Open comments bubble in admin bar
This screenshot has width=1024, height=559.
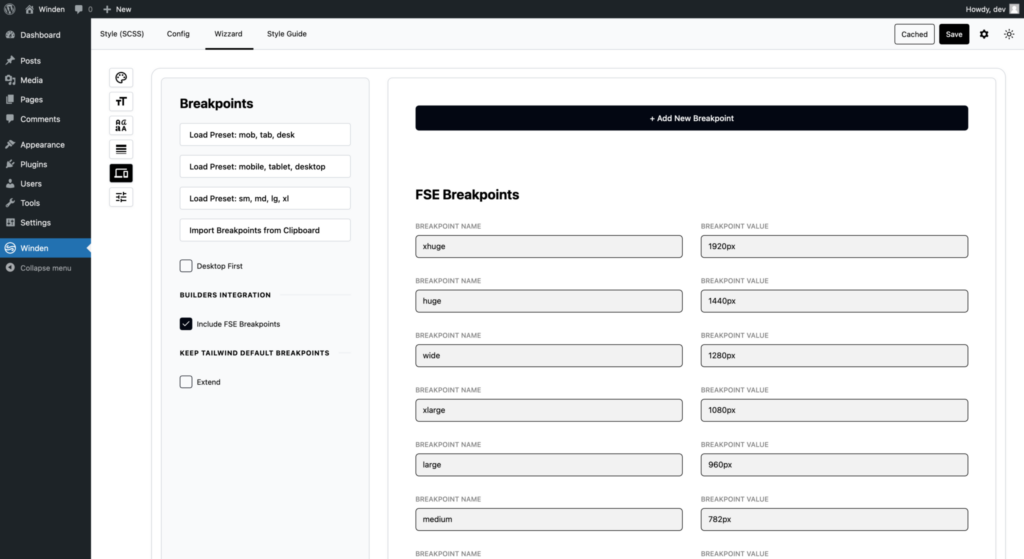coord(83,9)
